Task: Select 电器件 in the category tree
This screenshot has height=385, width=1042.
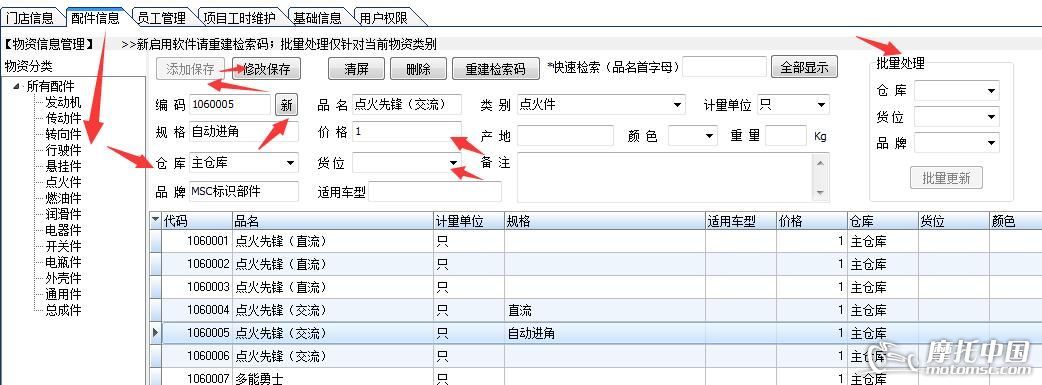Action: 63,230
